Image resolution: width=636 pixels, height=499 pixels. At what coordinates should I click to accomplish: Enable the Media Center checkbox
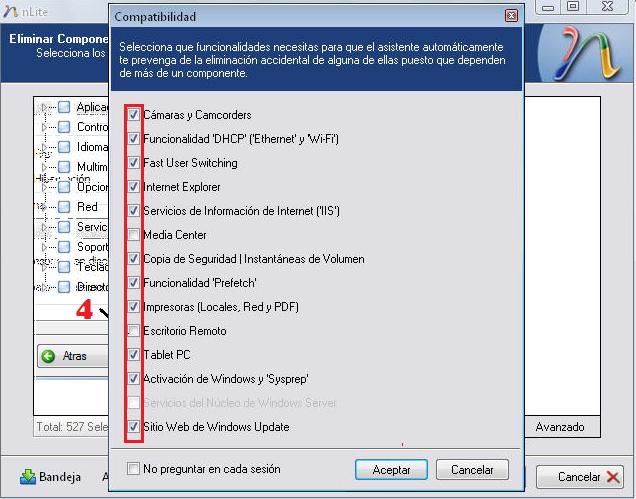pos(134,235)
